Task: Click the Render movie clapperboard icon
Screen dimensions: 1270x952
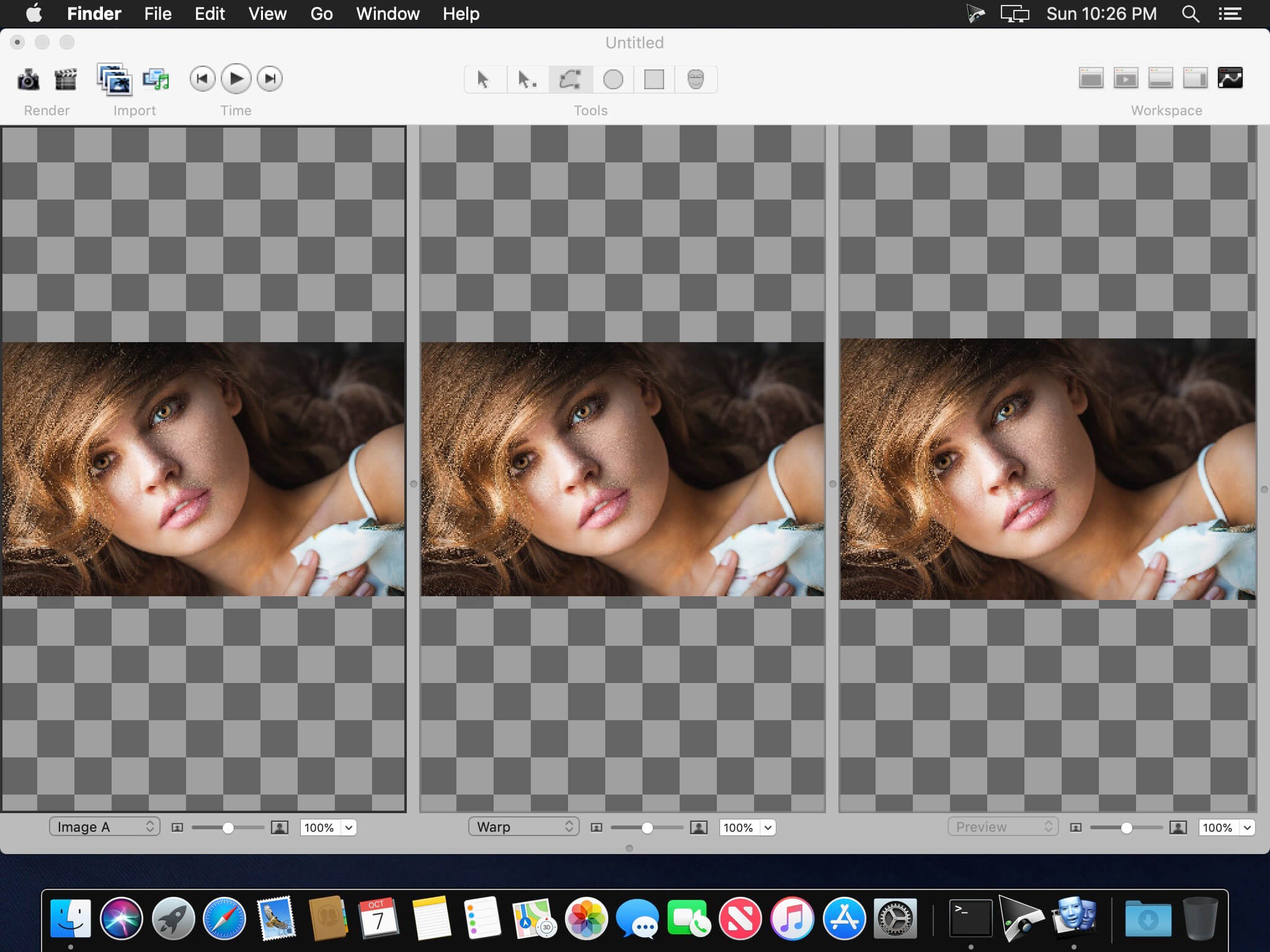Action: pyautogui.click(x=65, y=79)
